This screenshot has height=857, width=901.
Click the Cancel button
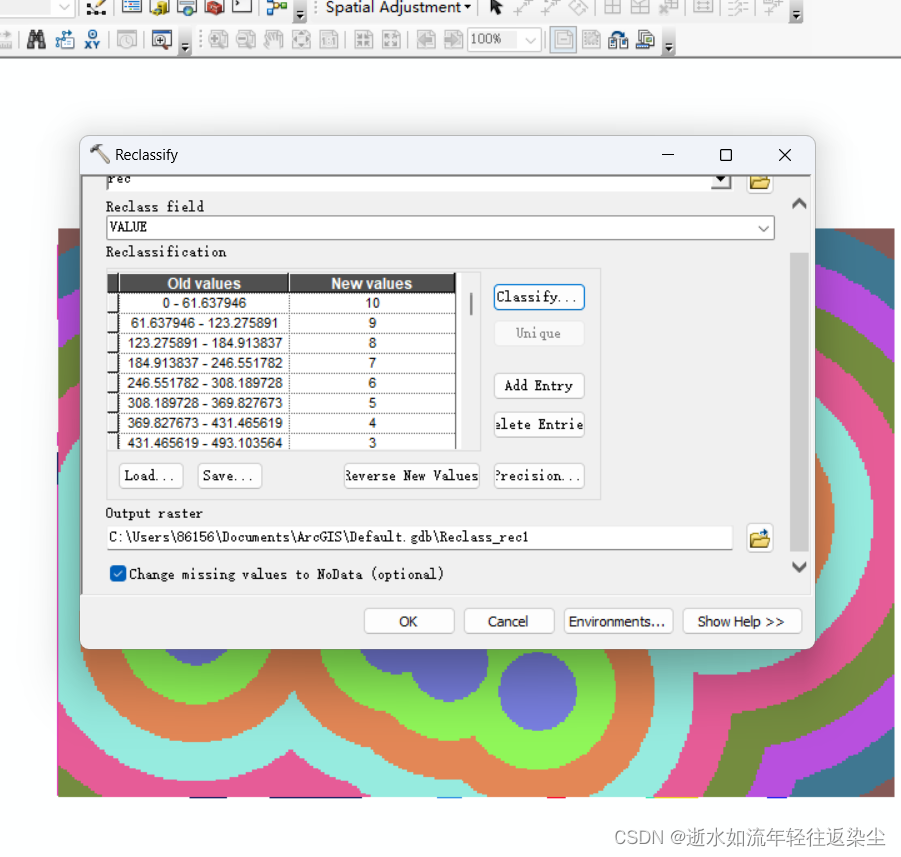coord(509,621)
